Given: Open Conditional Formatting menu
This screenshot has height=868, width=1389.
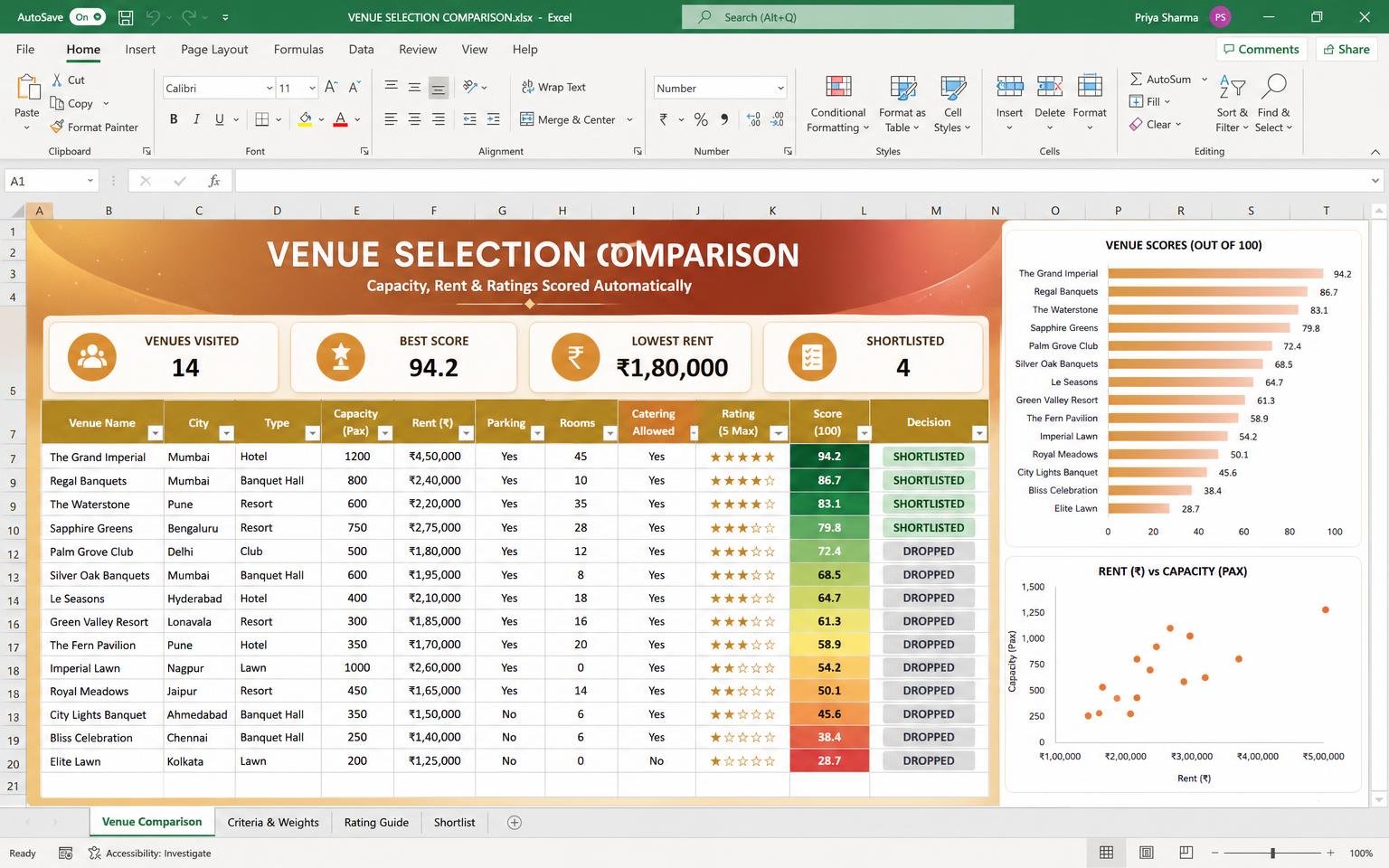Looking at the screenshot, I should 838,104.
